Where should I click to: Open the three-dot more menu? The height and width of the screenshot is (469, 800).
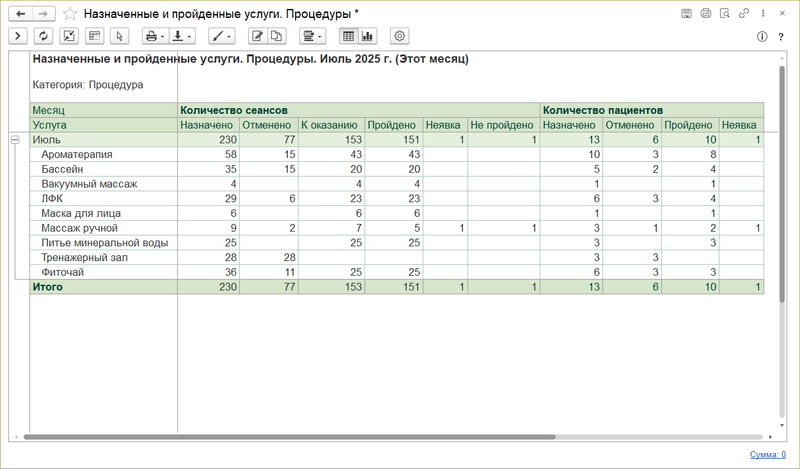(x=763, y=14)
